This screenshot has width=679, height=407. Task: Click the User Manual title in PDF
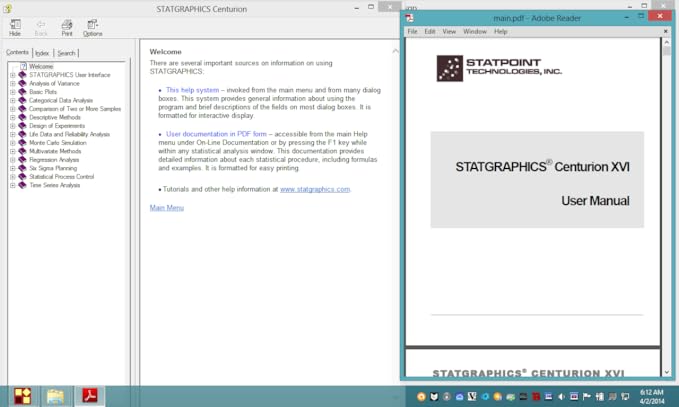point(595,201)
